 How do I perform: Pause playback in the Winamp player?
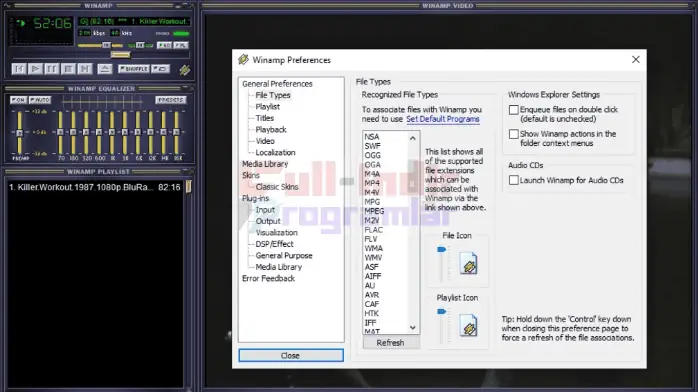point(52,69)
